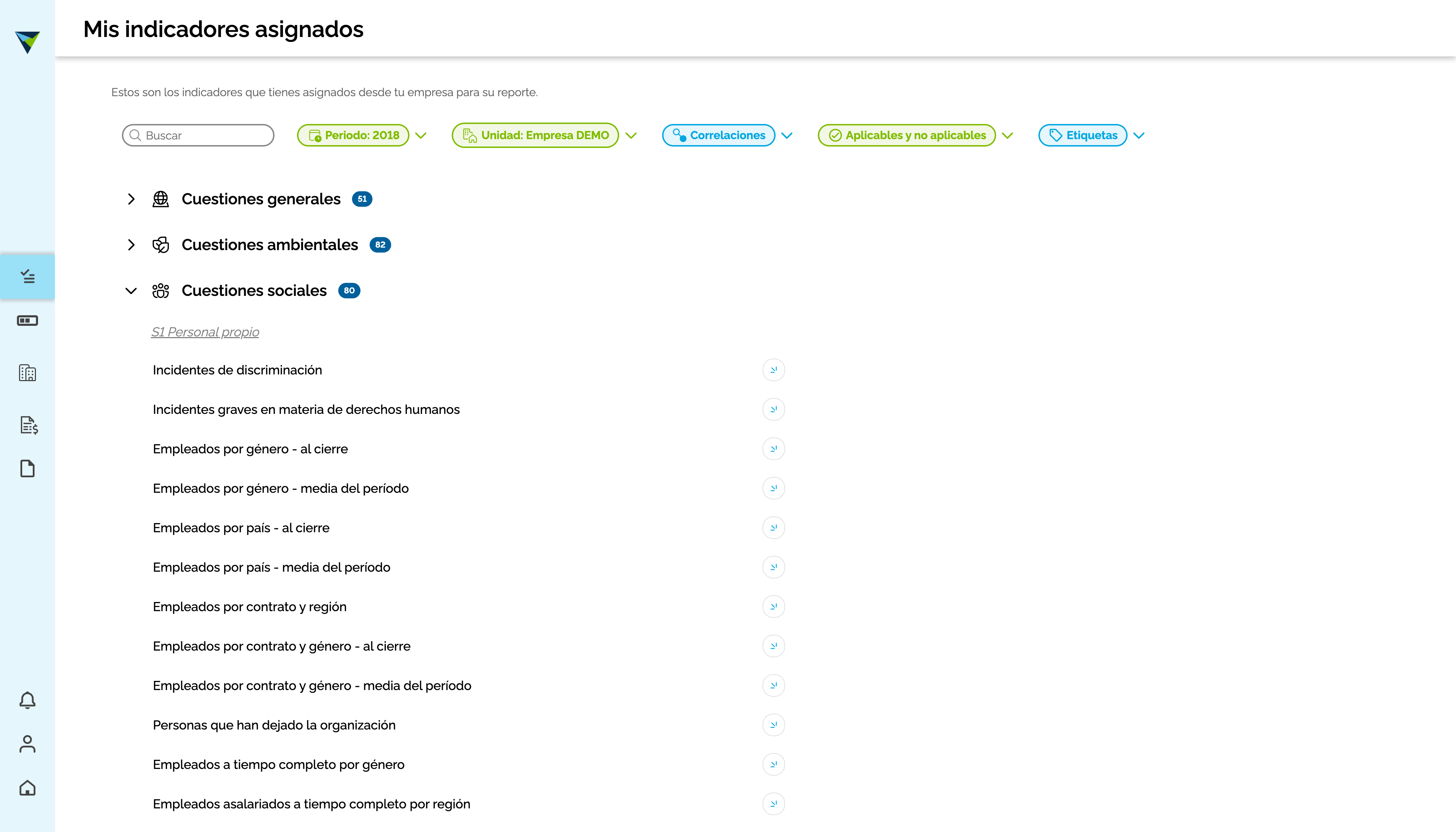Click the company logo at top left
Image resolution: width=1456 pixels, height=832 pixels.
(x=27, y=42)
